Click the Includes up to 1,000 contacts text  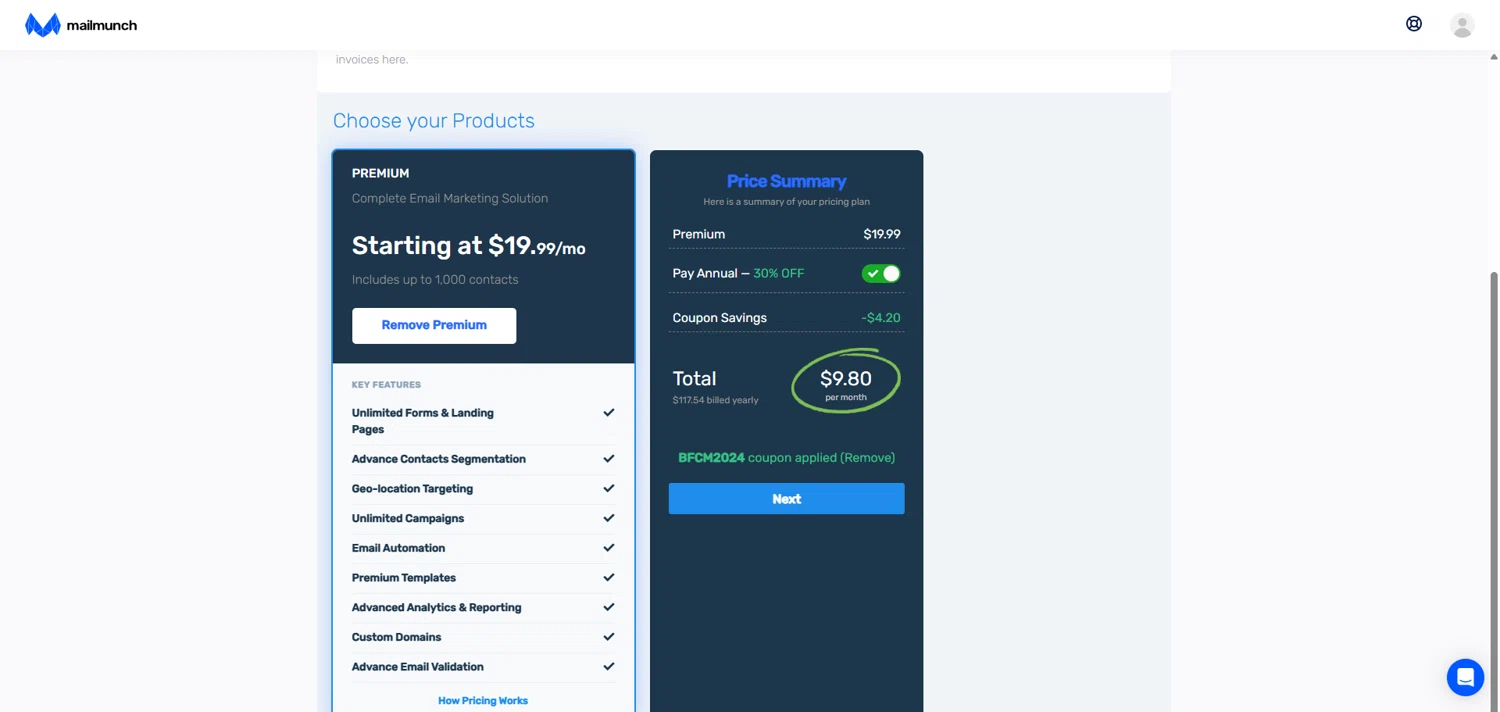[x=435, y=280]
